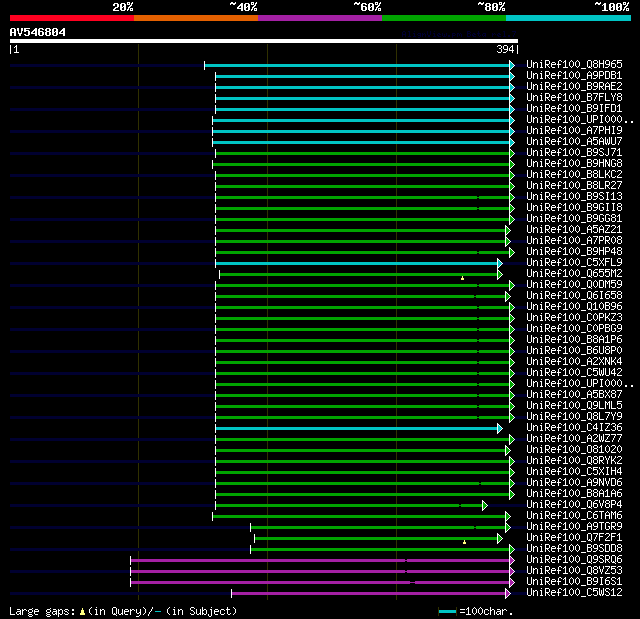Click the query end position 394
640x619 pixels.
pos(505,49)
